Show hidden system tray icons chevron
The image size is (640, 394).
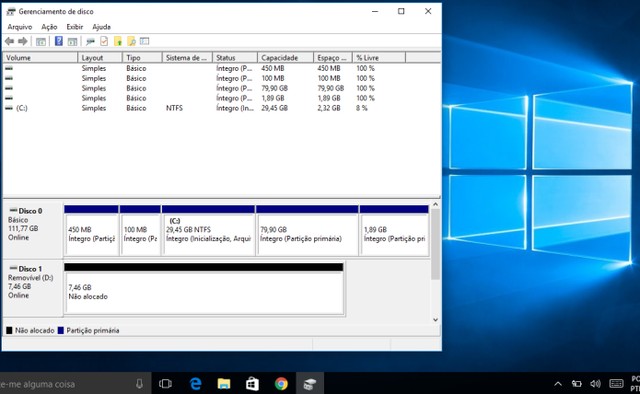click(558, 384)
